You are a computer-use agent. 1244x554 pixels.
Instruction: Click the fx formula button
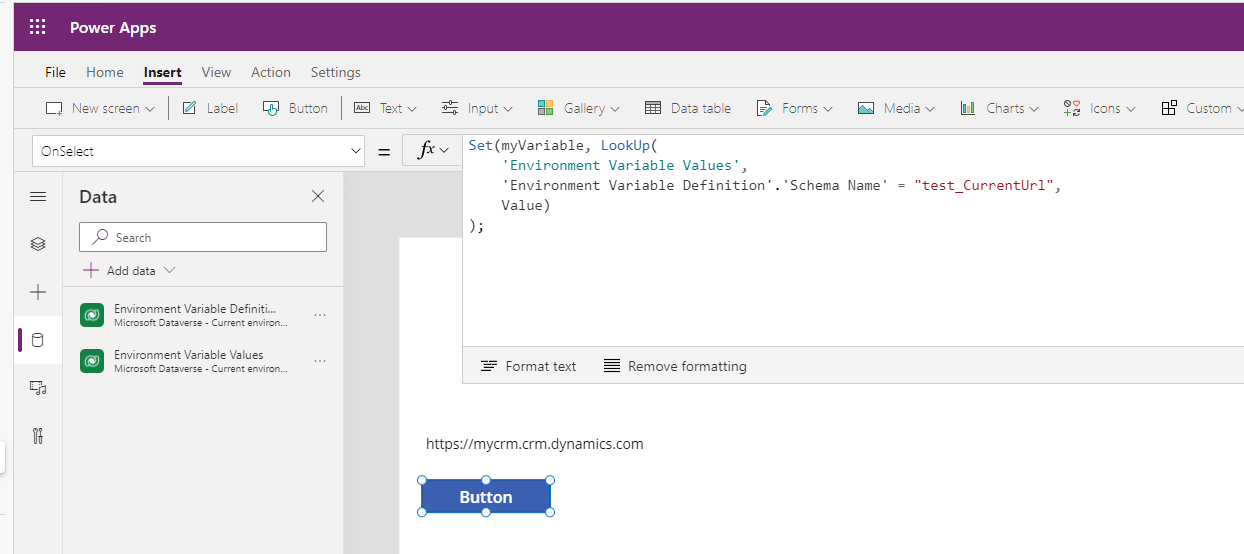tap(432, 151)
